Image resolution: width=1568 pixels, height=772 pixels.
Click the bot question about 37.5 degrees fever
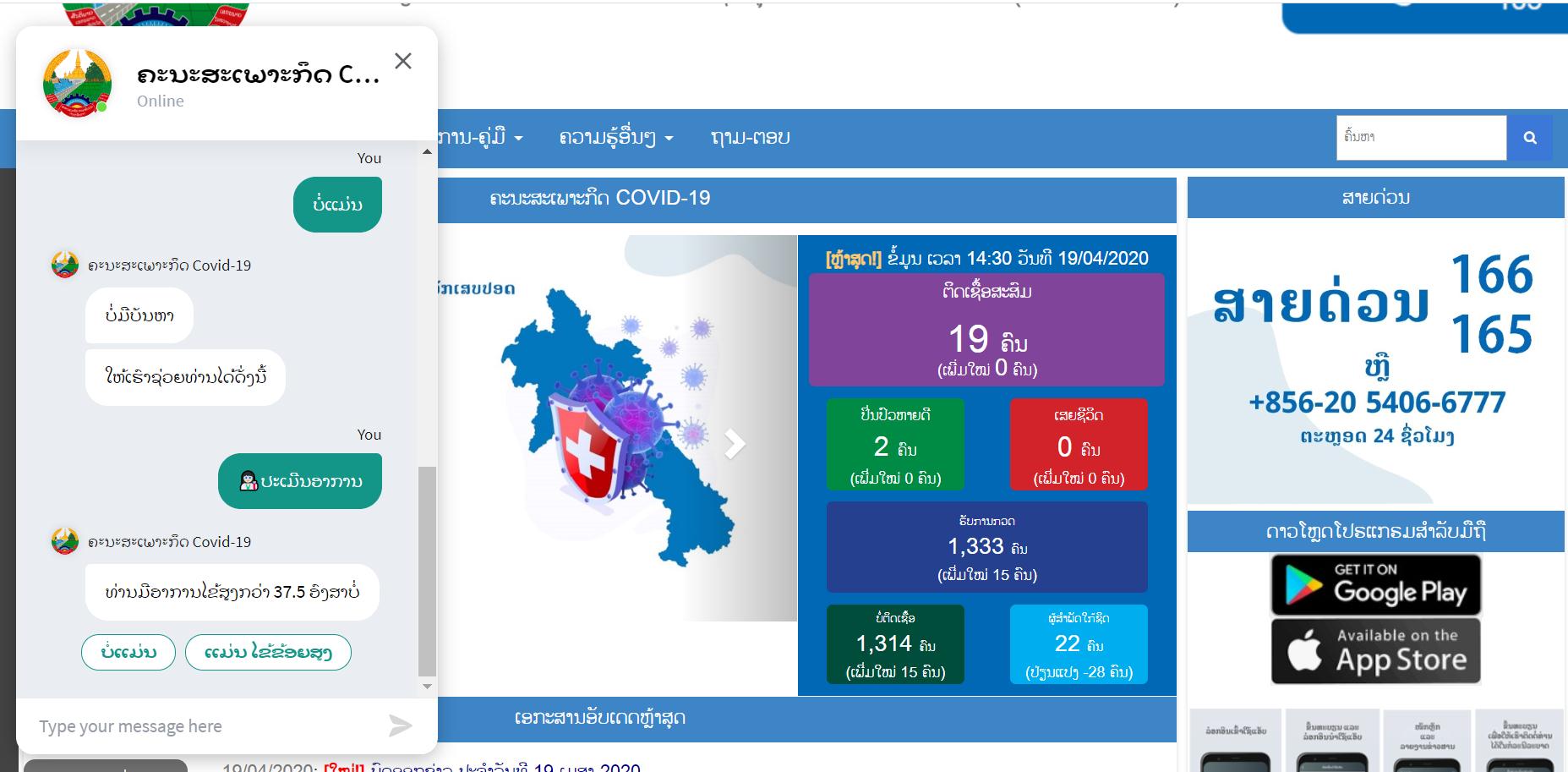click(x=232, y=592)
